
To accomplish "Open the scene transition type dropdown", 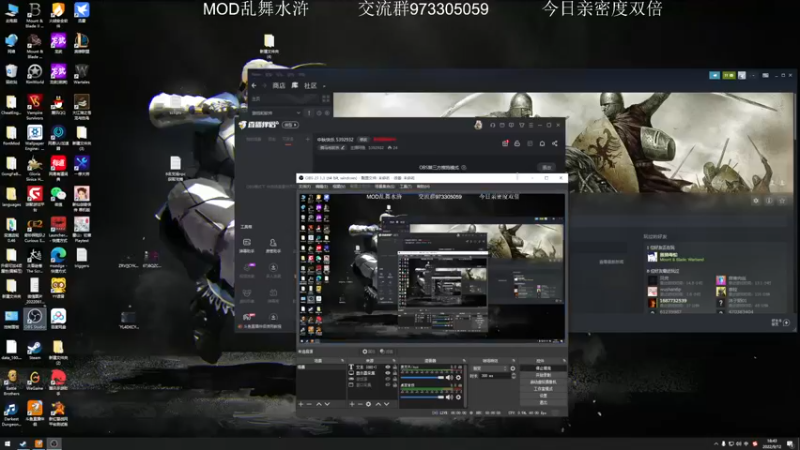I will point(490,368).
